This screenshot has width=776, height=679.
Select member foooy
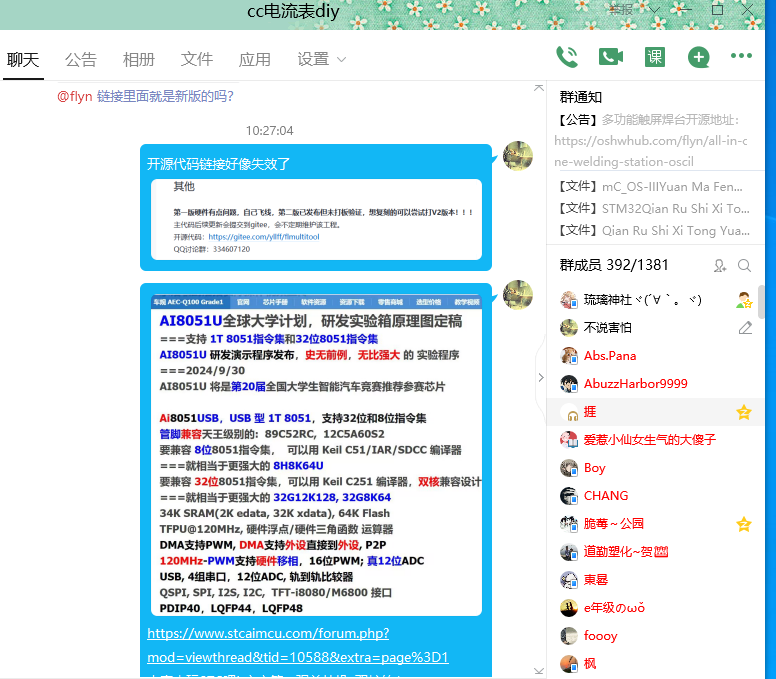(x=656, y=636)
